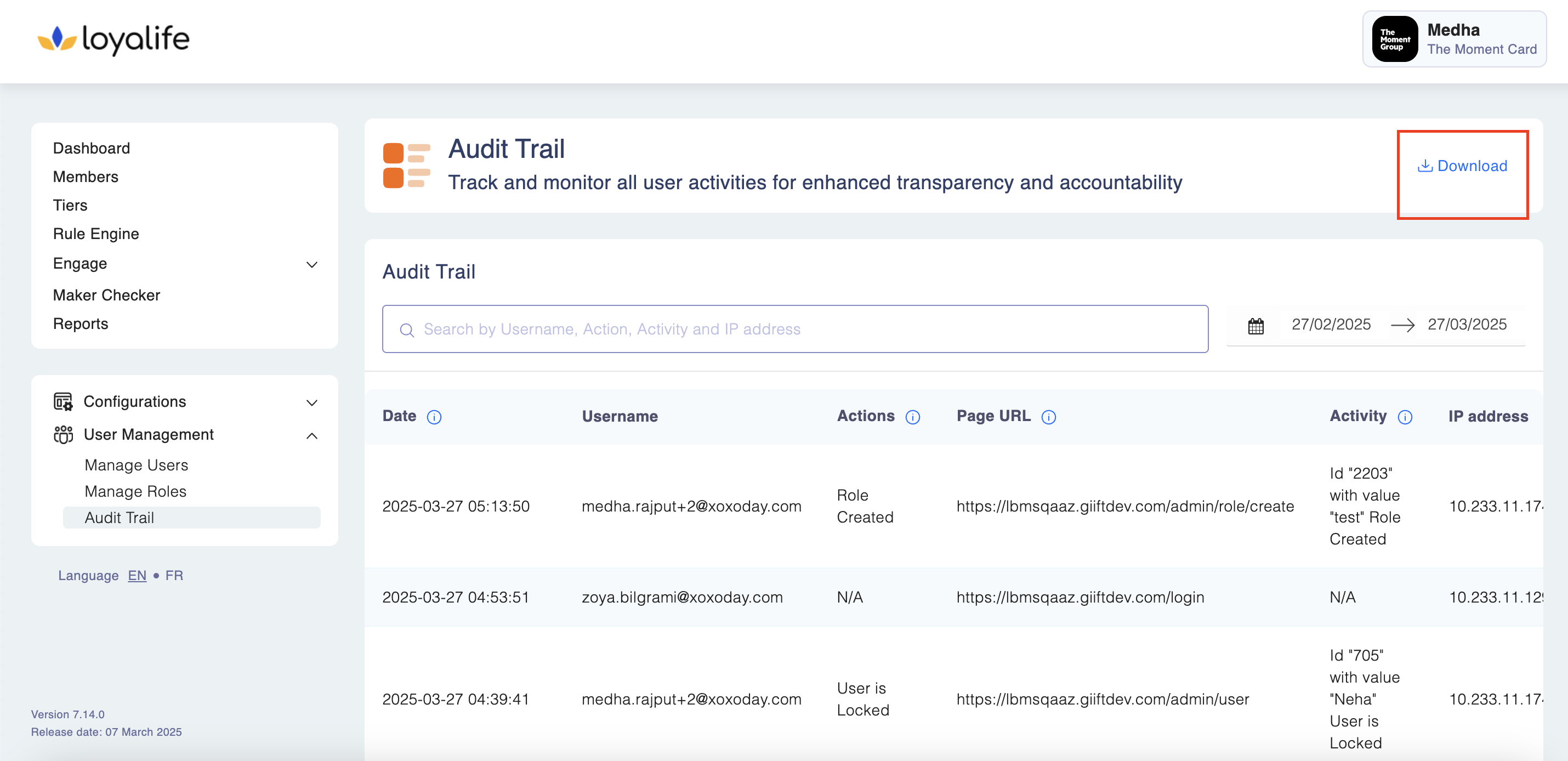Click the loyalife logo
This screenshot has height=761, width=1568.
[114, 39]
